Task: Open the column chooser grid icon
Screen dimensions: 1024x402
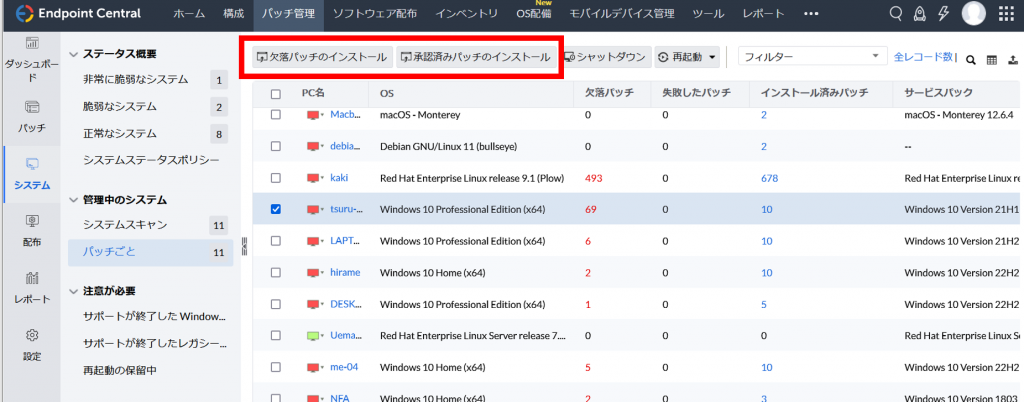Action: (991, 60)
